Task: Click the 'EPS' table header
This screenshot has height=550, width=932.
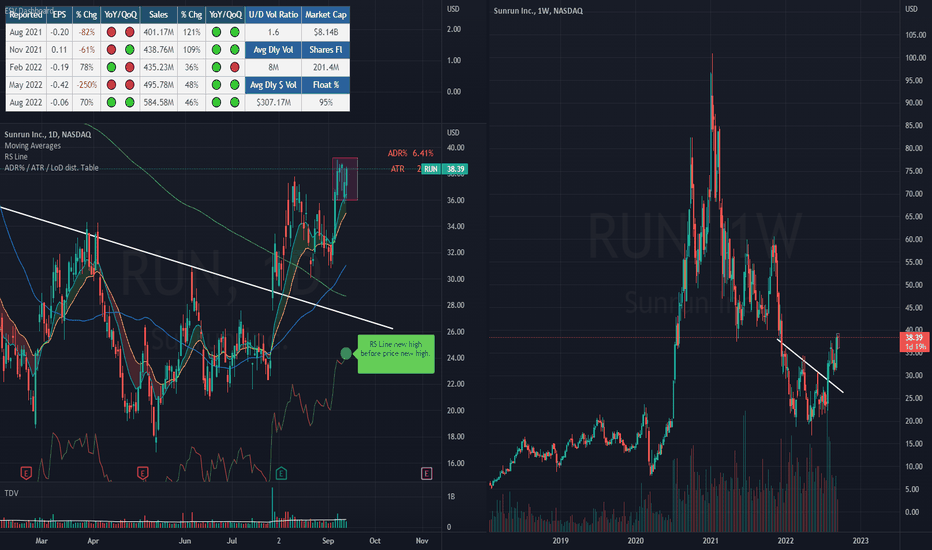Action: pyautogui.click(x=59, y=14)
